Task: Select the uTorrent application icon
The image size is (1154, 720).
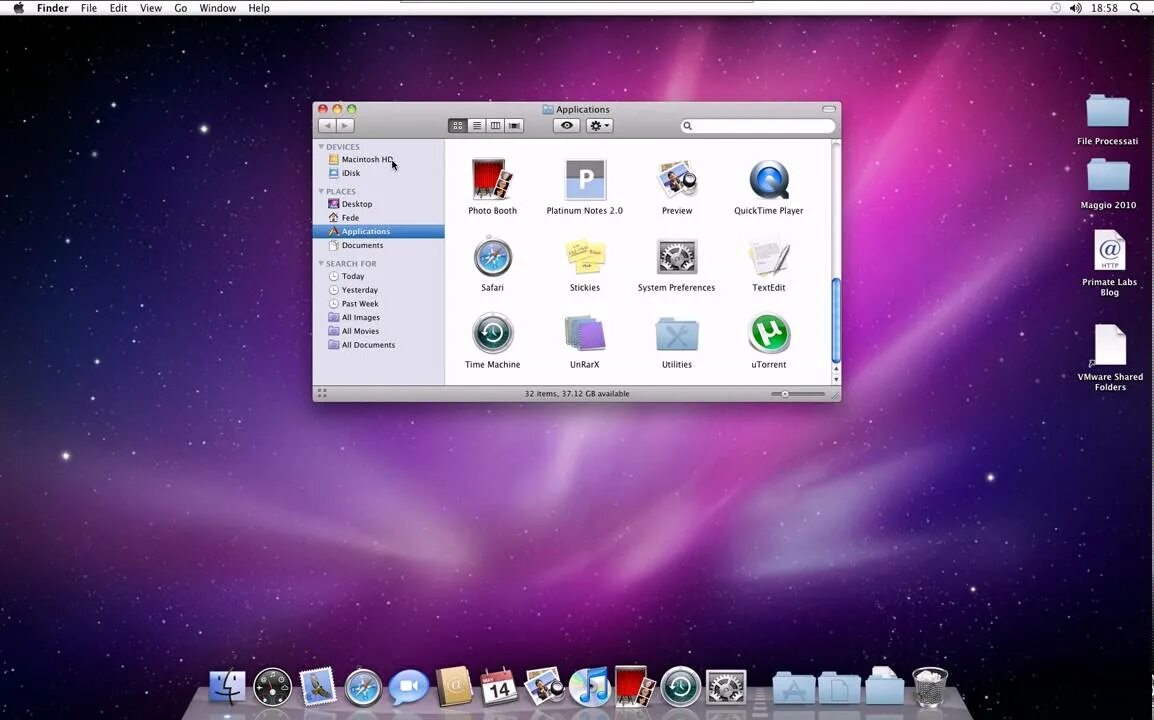Action: pyautogui.click(x=769, y=333)
